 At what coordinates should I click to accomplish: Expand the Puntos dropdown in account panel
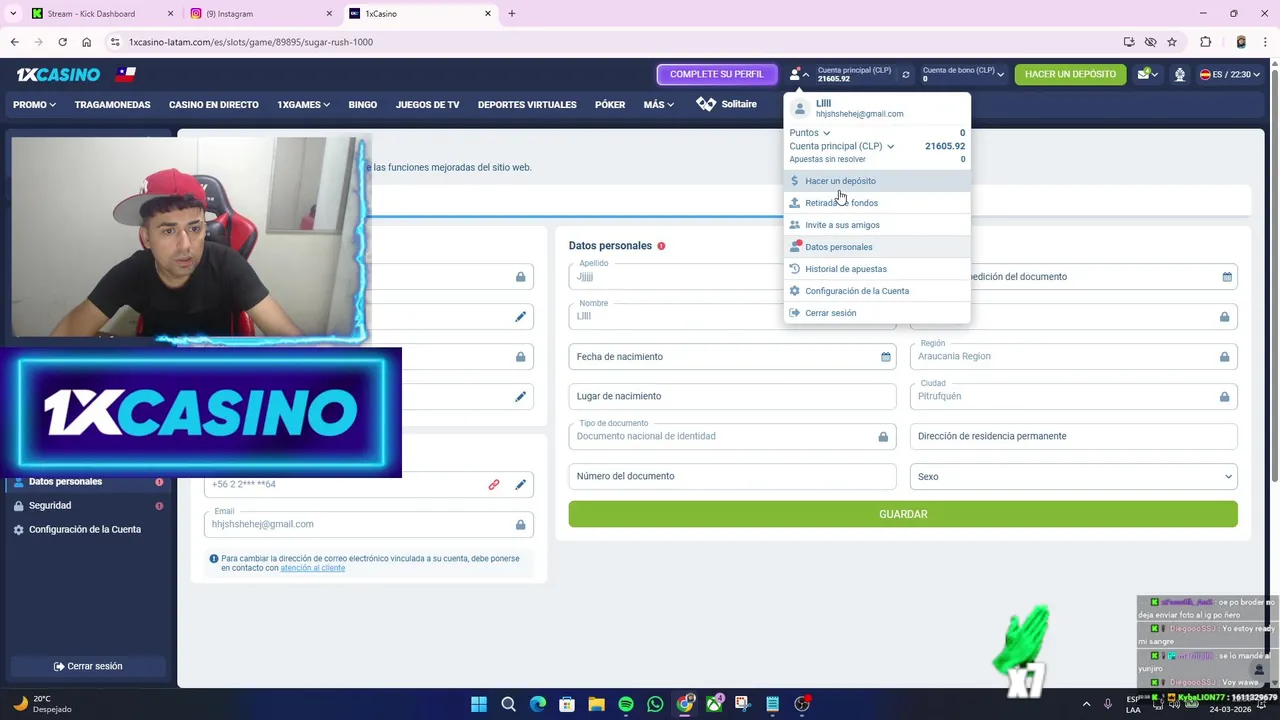click(809, 133)
